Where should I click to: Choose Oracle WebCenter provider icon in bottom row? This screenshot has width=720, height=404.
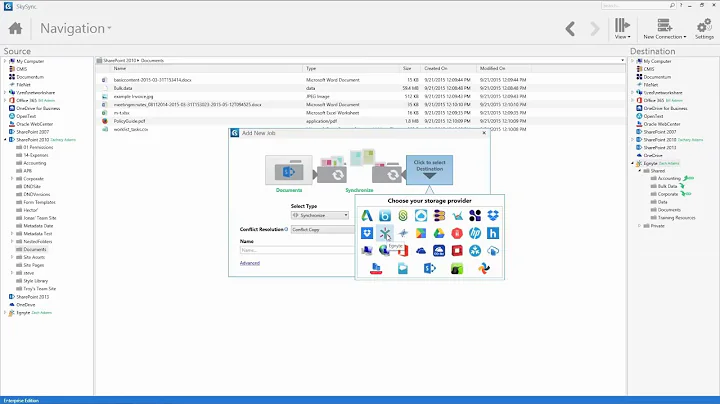[x=376, y=269]
